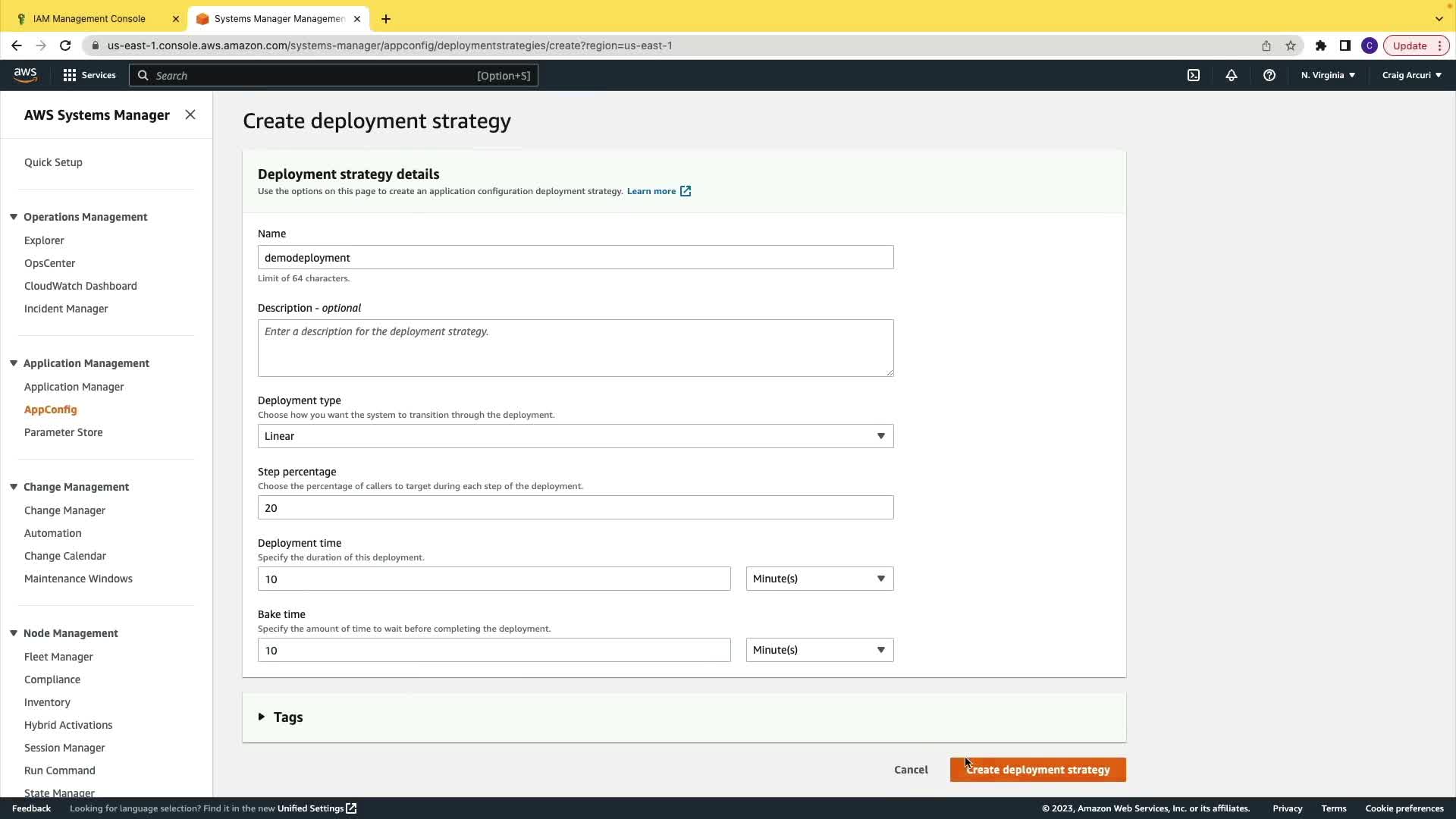Close the Systems Manager sidebar
The image size is (1456, 819).
(190, 115)
